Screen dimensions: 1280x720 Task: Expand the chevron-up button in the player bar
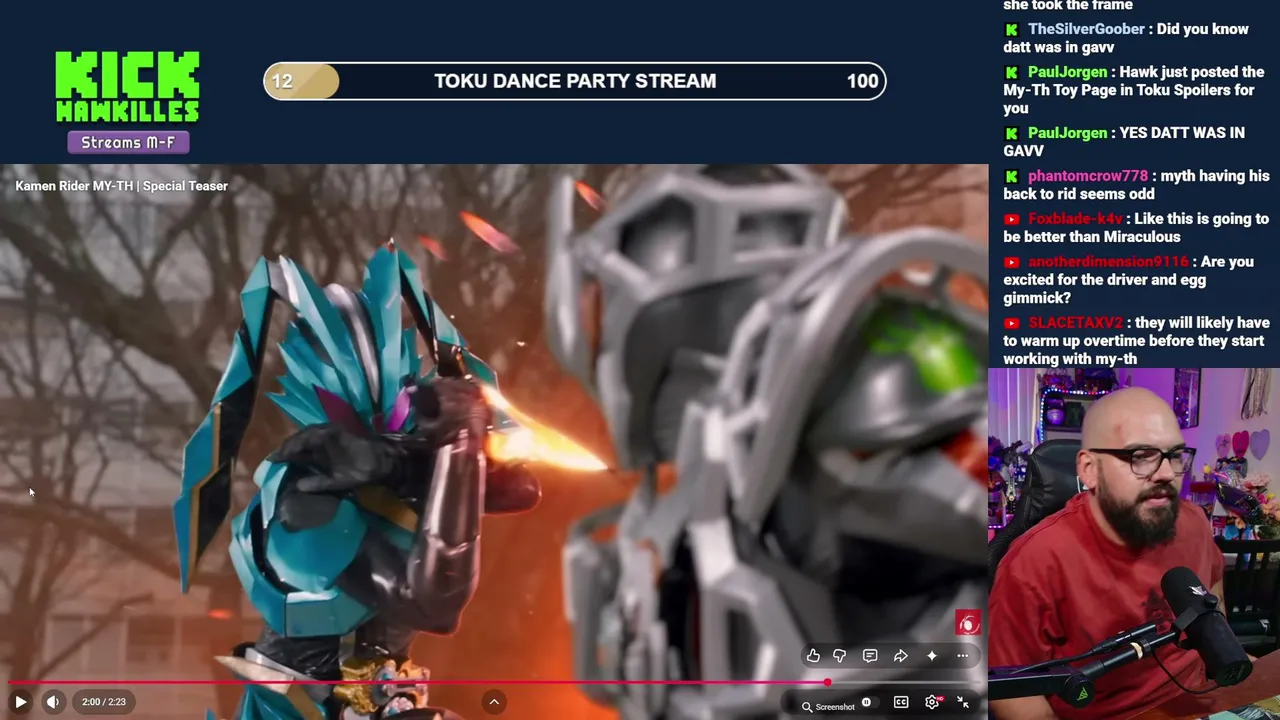[494, 702]
